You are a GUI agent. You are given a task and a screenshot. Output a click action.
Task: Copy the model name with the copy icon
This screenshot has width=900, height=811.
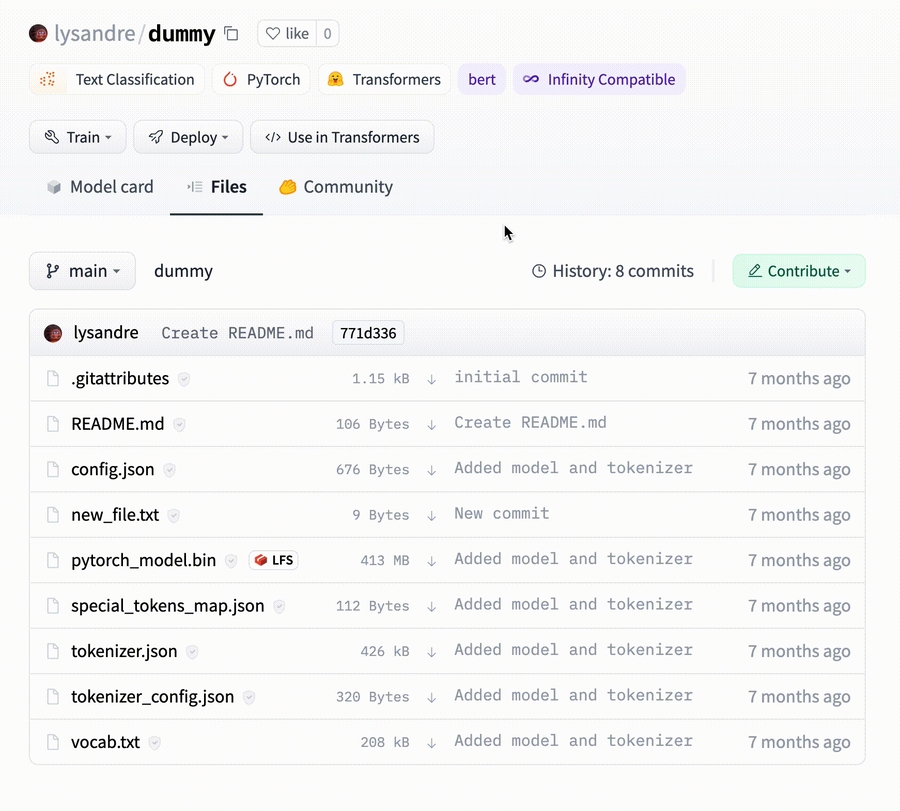pos(231,34)
